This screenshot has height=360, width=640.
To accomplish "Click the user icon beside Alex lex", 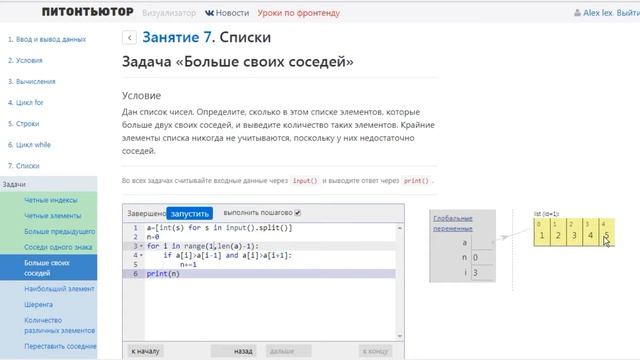I will (x=577, y=13).
